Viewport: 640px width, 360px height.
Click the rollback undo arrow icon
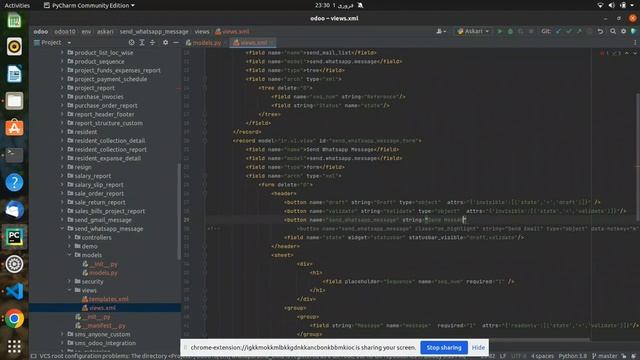(x=600, y=31)
